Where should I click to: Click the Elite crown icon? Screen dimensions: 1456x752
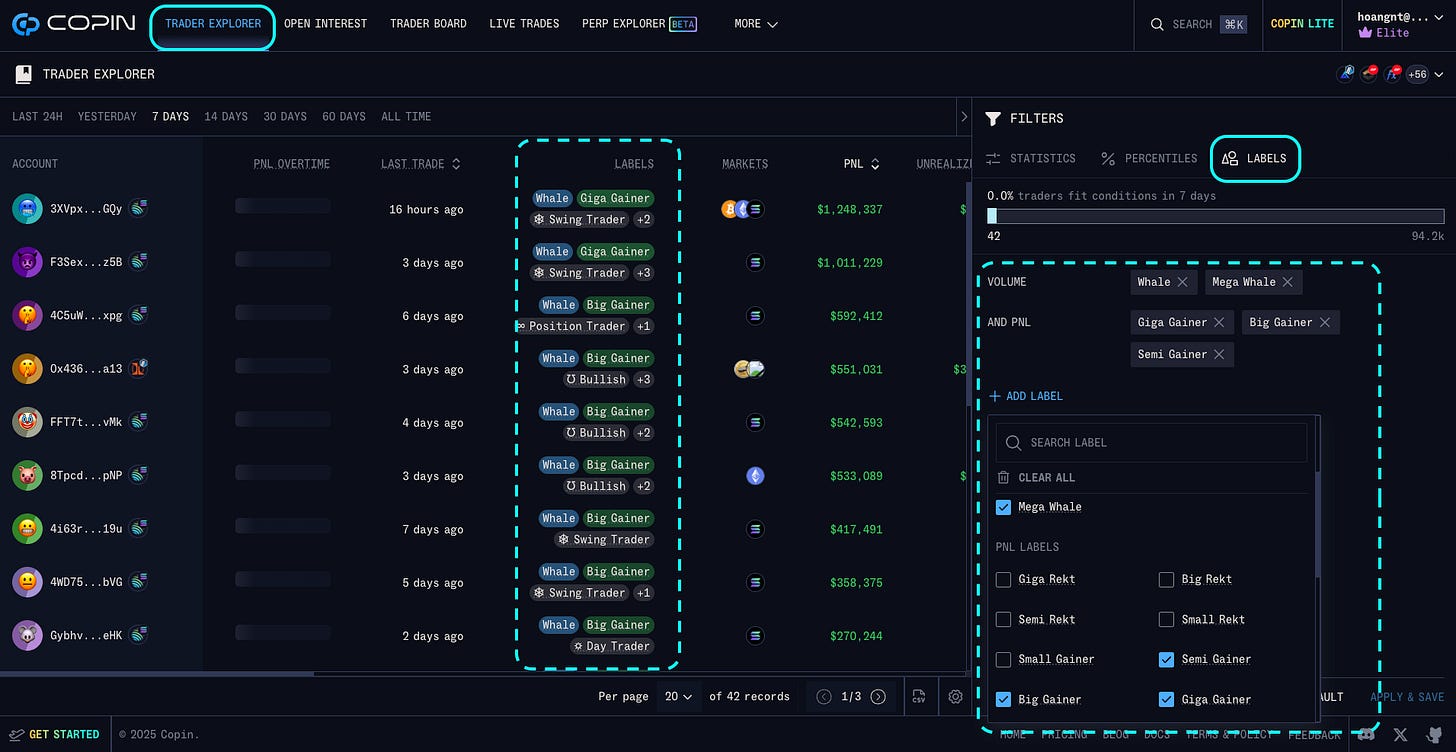pyautogui.click(x=1365, y=33)
